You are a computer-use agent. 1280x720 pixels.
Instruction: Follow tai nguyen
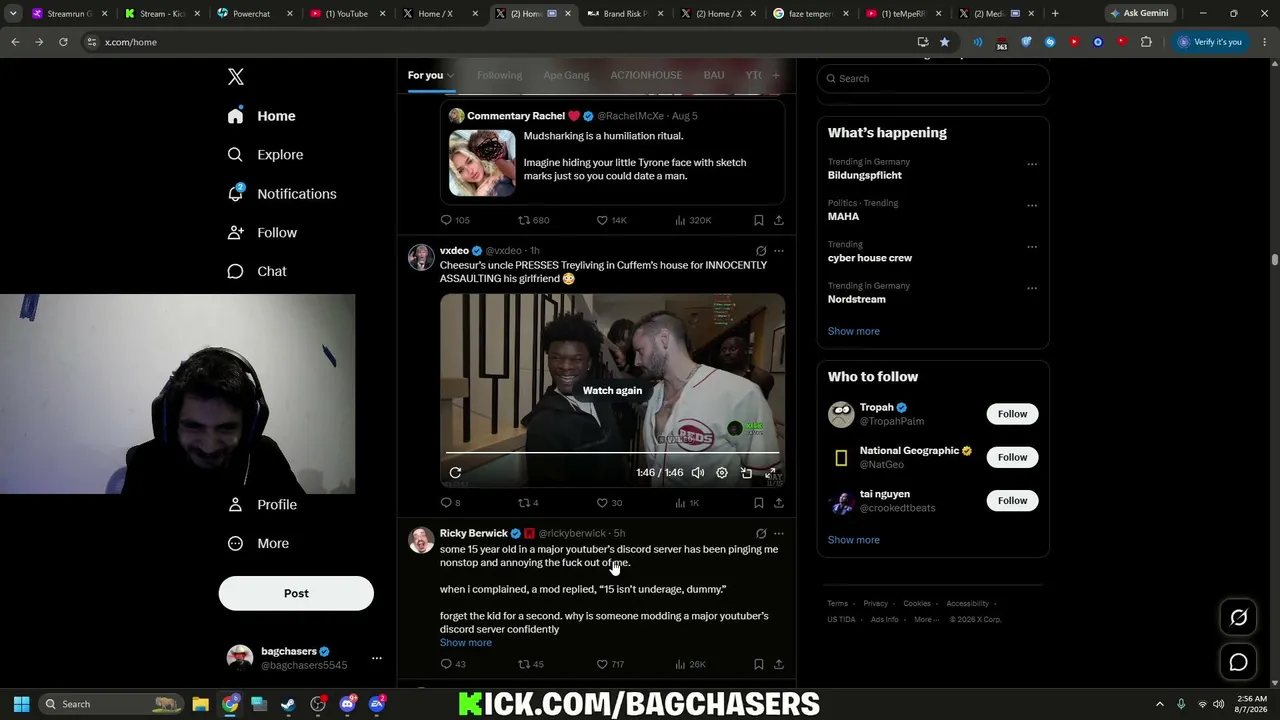click(x=1012, y=501)
